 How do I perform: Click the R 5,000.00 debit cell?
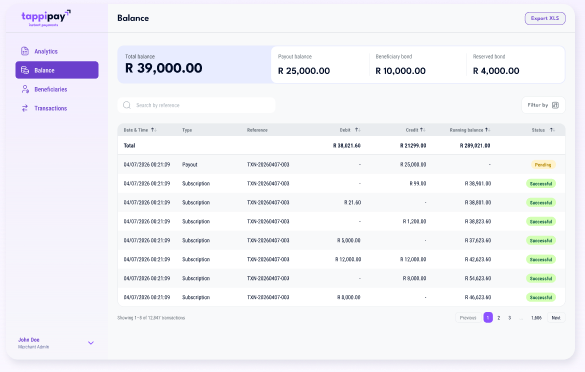point(349,241)
